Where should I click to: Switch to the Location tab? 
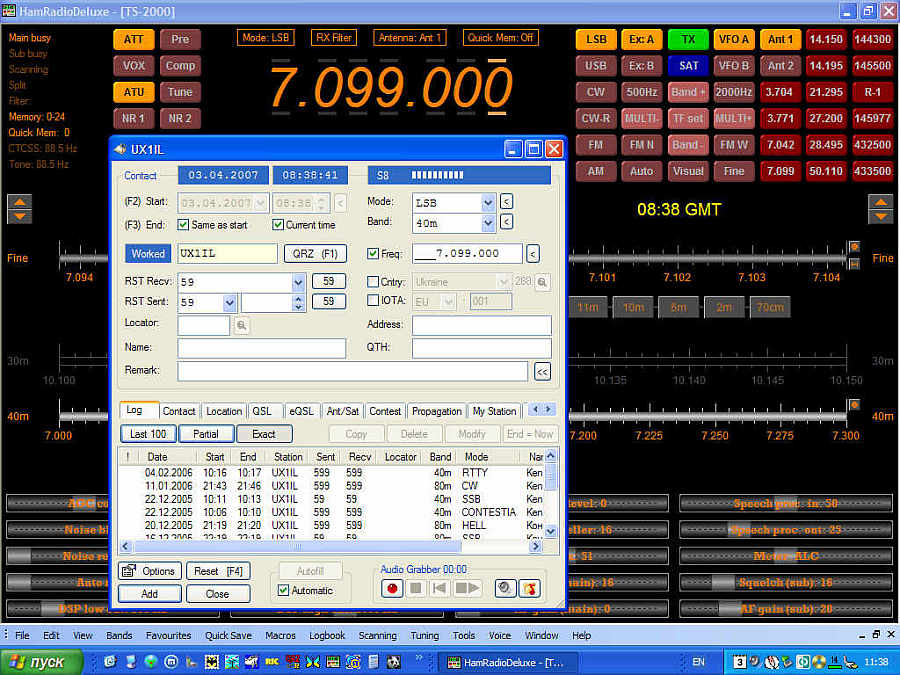(224, 411)
